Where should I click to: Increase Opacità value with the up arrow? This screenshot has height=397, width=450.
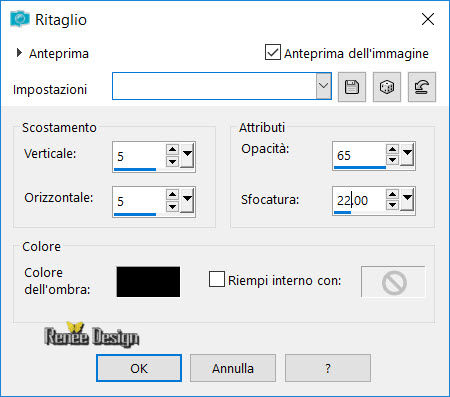392,149
